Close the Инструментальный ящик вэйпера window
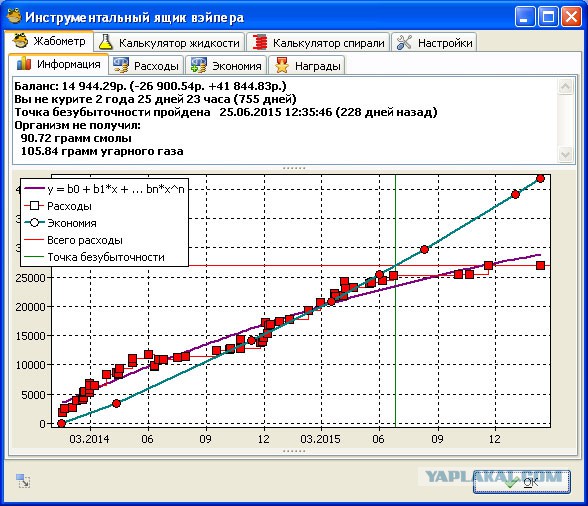 tap(572, 17)
